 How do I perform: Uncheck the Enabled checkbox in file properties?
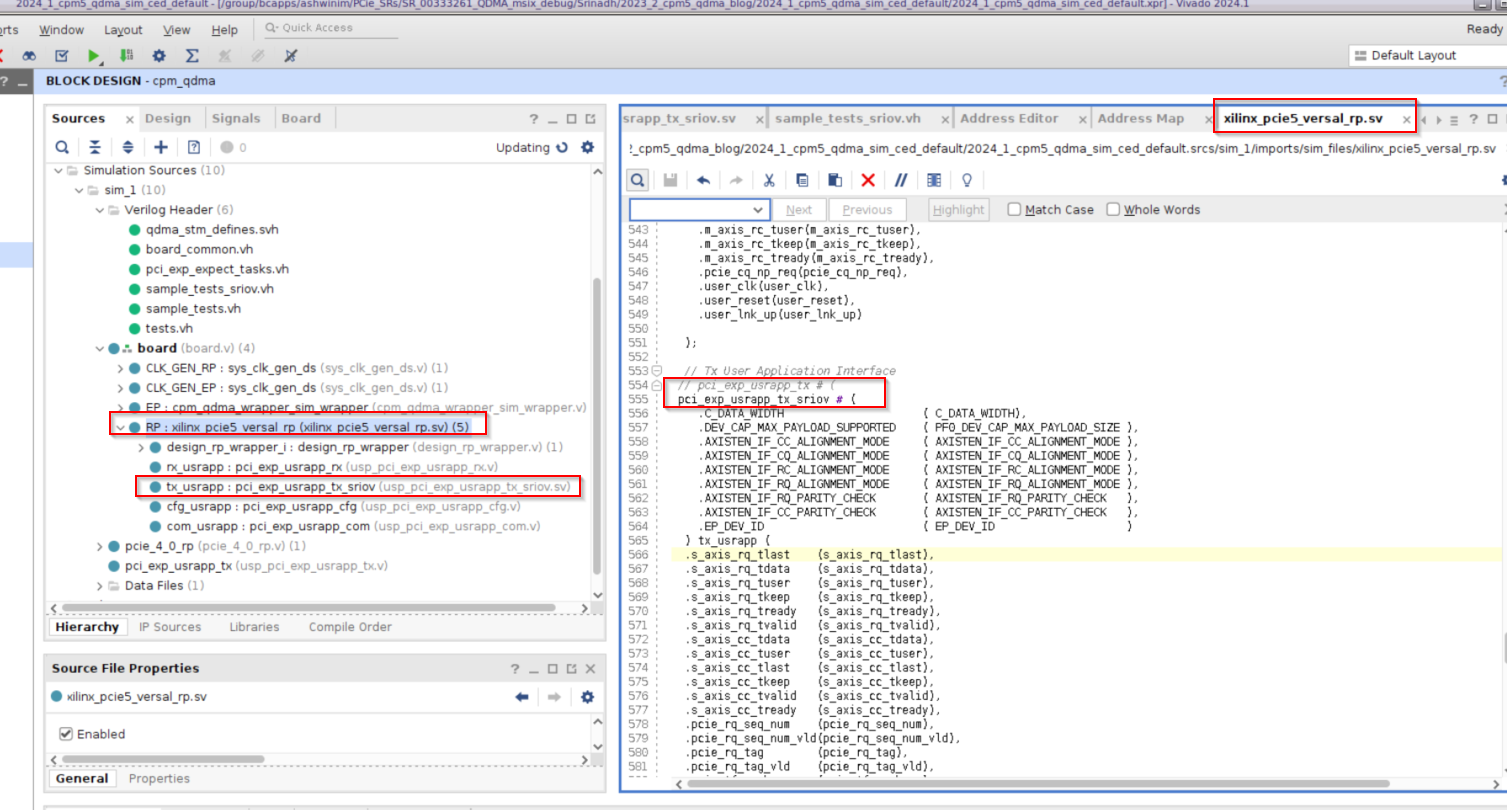click(66, 734)
